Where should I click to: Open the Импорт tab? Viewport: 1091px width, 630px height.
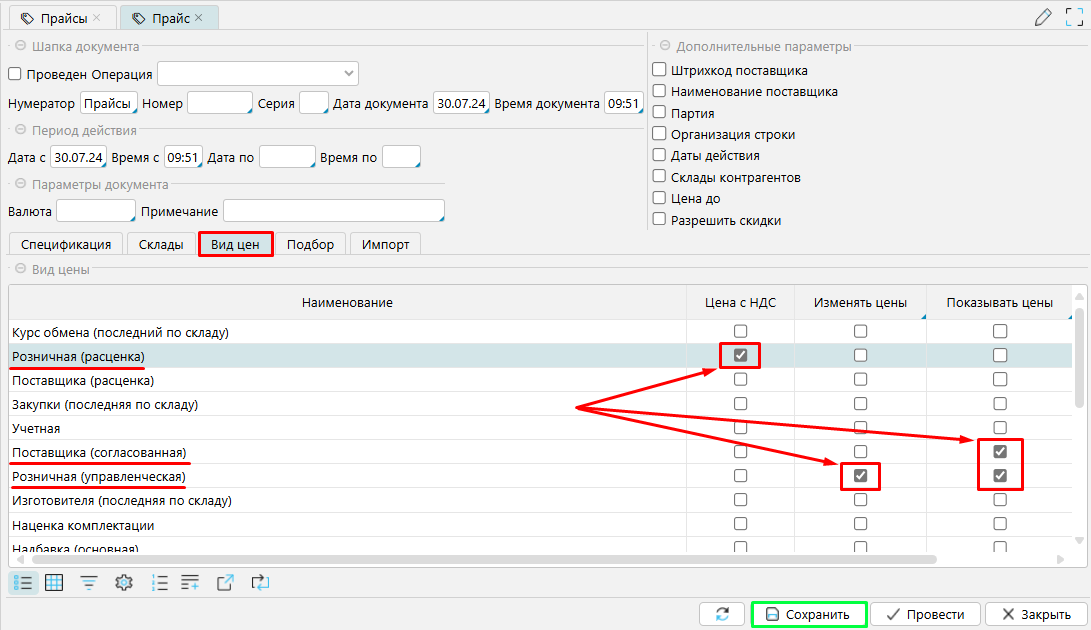[x=385, y=244]
